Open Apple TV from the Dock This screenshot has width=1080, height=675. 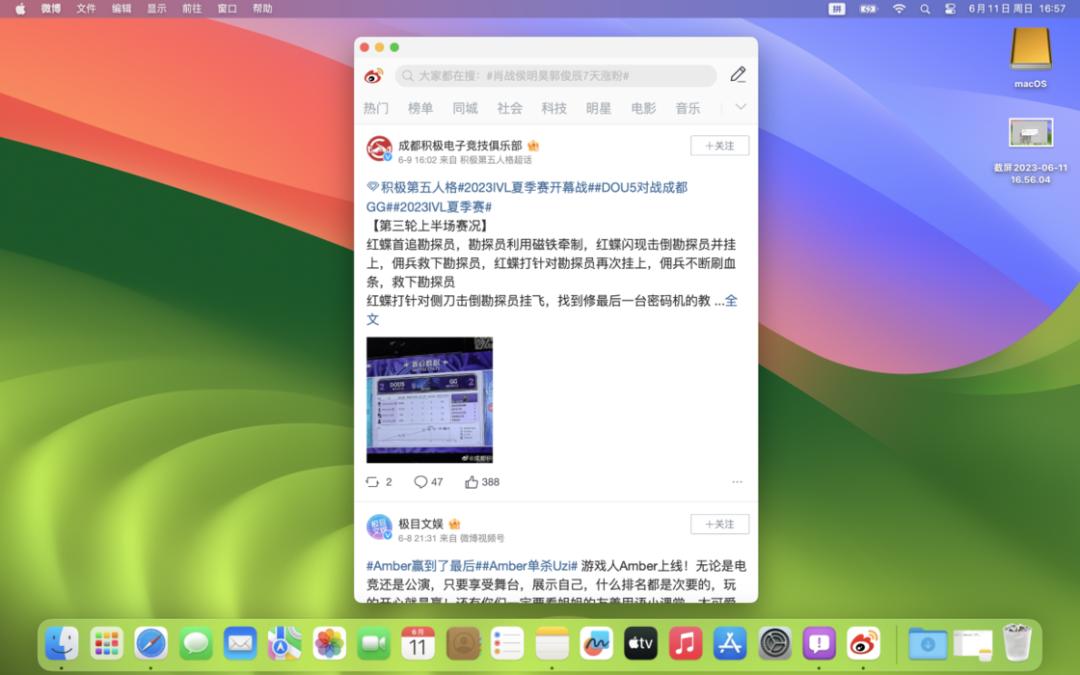click(641, 643)
